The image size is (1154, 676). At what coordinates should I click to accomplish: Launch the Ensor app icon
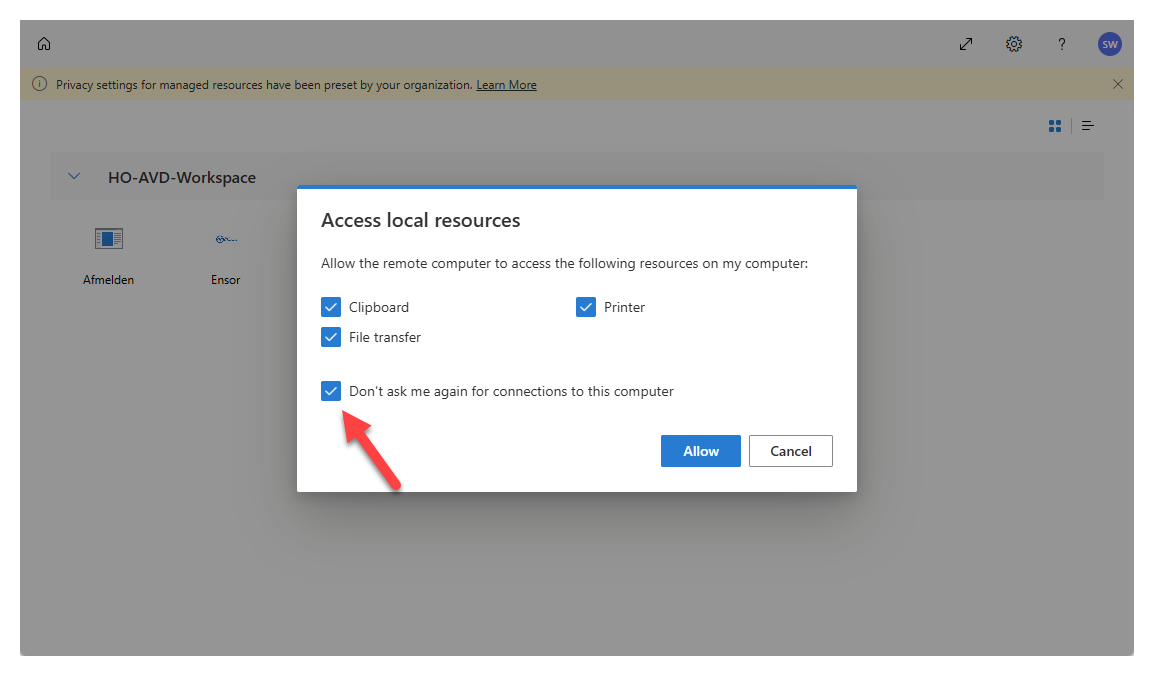tap(225, 239)
